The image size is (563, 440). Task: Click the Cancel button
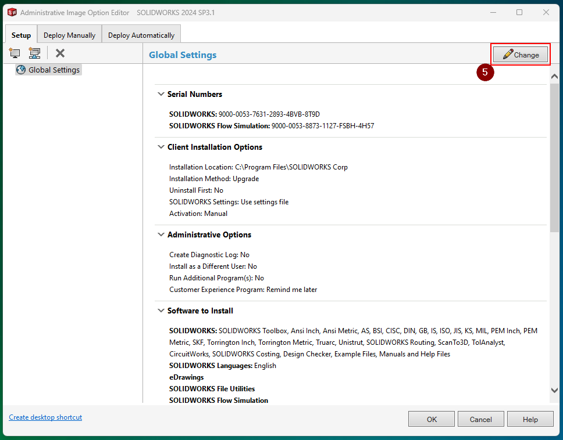(481, 419)
